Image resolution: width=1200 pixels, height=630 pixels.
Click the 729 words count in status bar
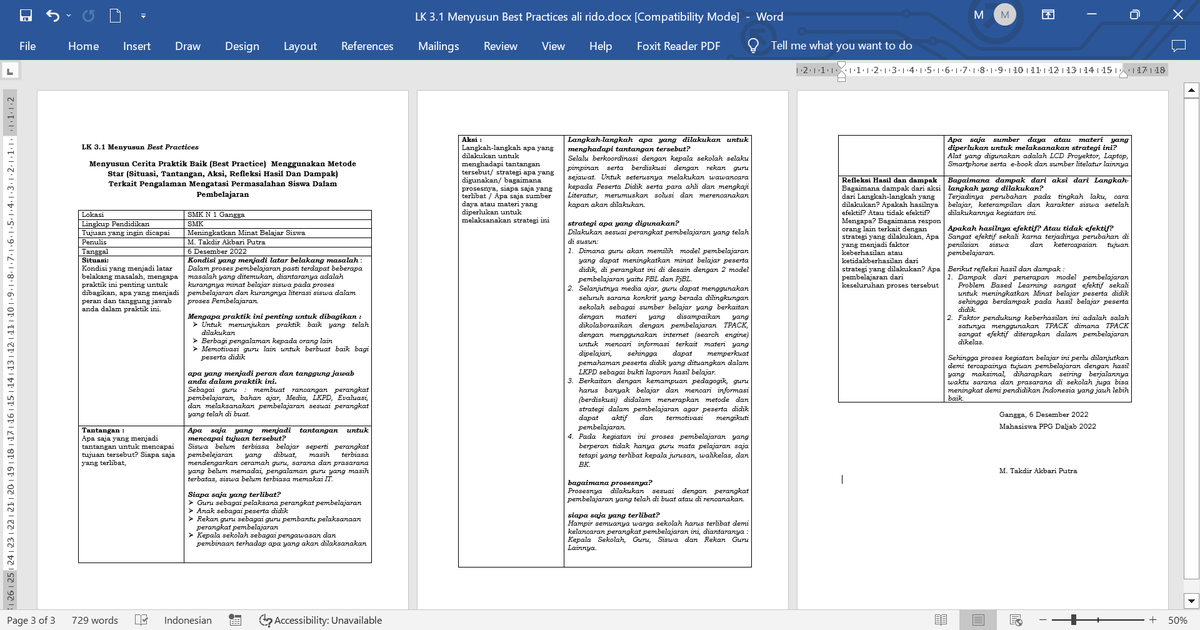[95, 620]
